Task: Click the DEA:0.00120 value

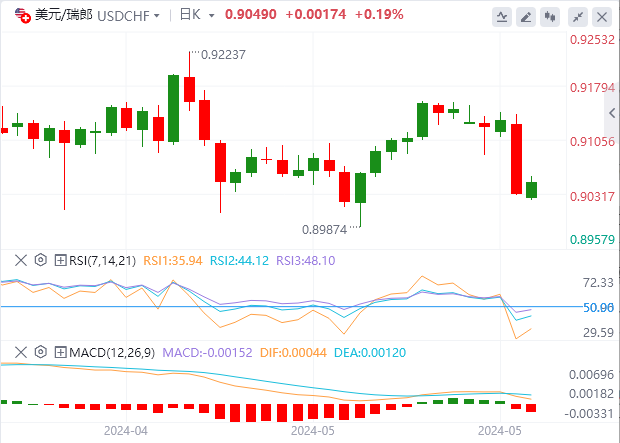Action: coord(370,352)
